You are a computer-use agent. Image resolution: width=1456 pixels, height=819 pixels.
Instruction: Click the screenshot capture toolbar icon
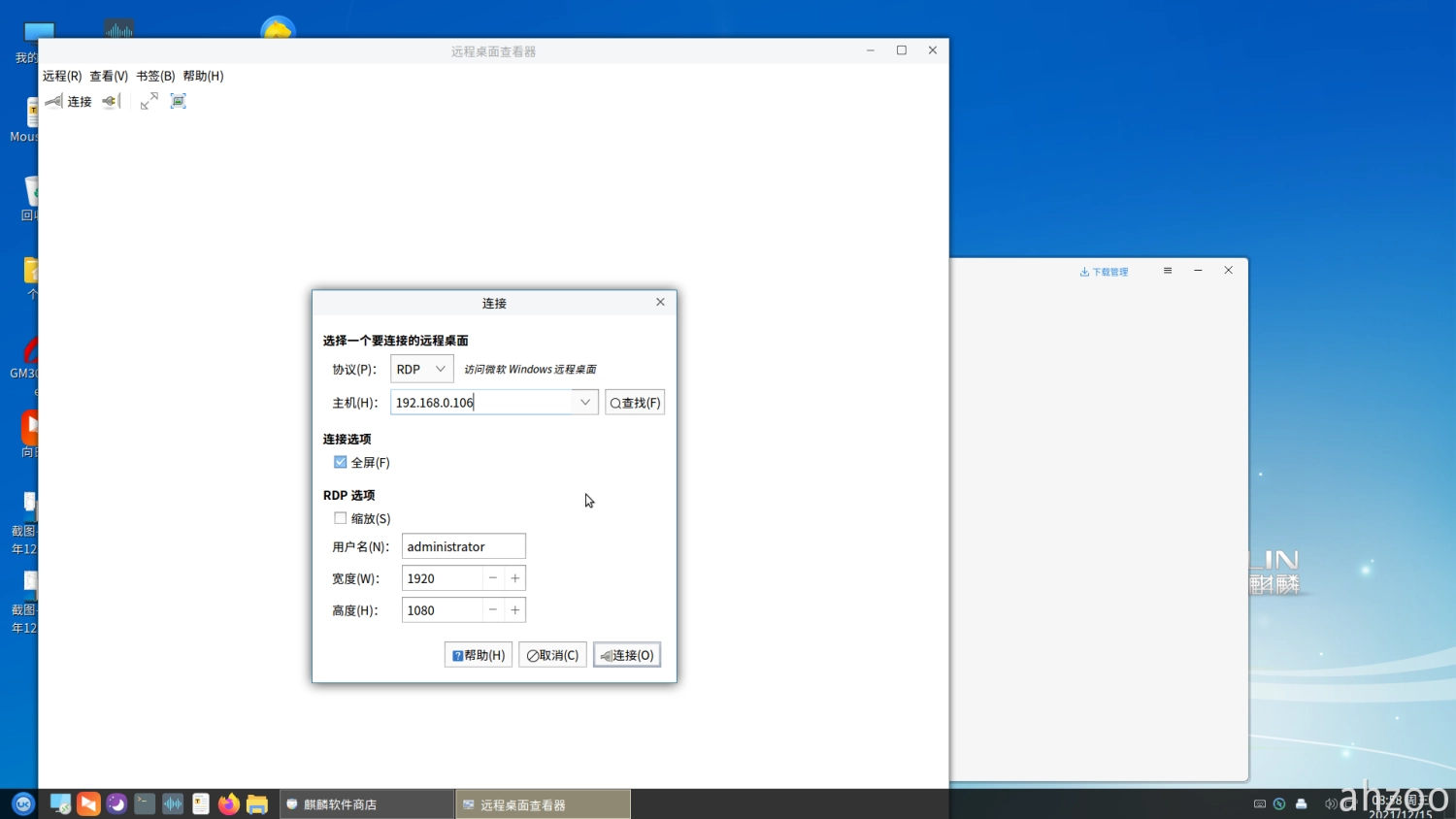[179, 101]
